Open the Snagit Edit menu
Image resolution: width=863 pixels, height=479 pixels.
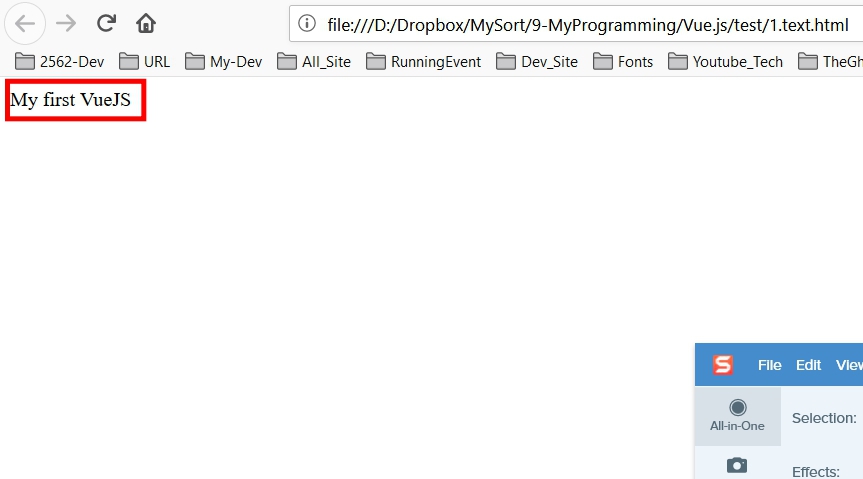809,365
